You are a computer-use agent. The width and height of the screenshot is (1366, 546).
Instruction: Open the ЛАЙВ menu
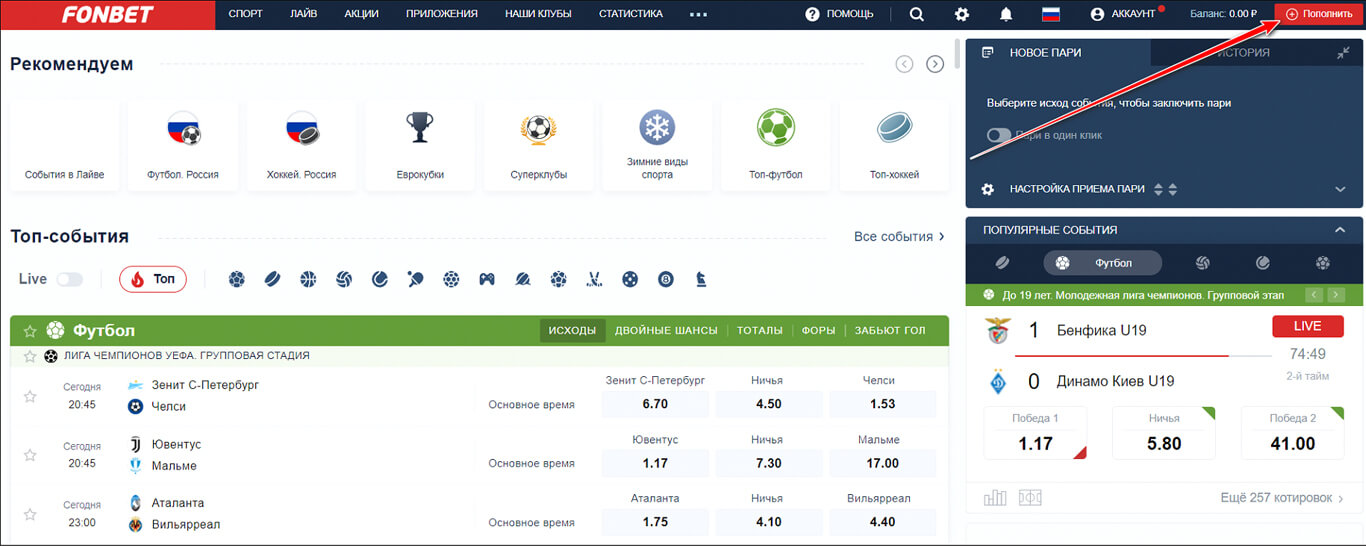pos(304,14)
